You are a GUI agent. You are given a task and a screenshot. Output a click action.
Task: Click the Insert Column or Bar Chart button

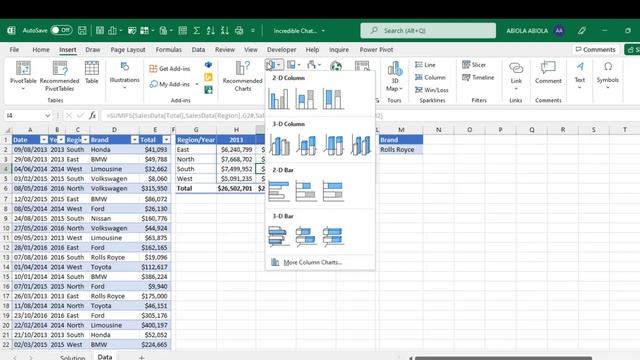pyautogui.click(x=273, y=64)
